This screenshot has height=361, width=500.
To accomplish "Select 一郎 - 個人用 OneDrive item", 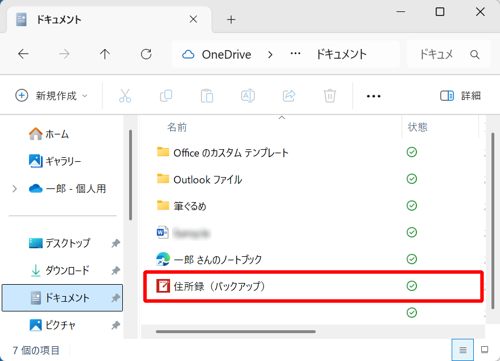I will (x=68, y=189).
